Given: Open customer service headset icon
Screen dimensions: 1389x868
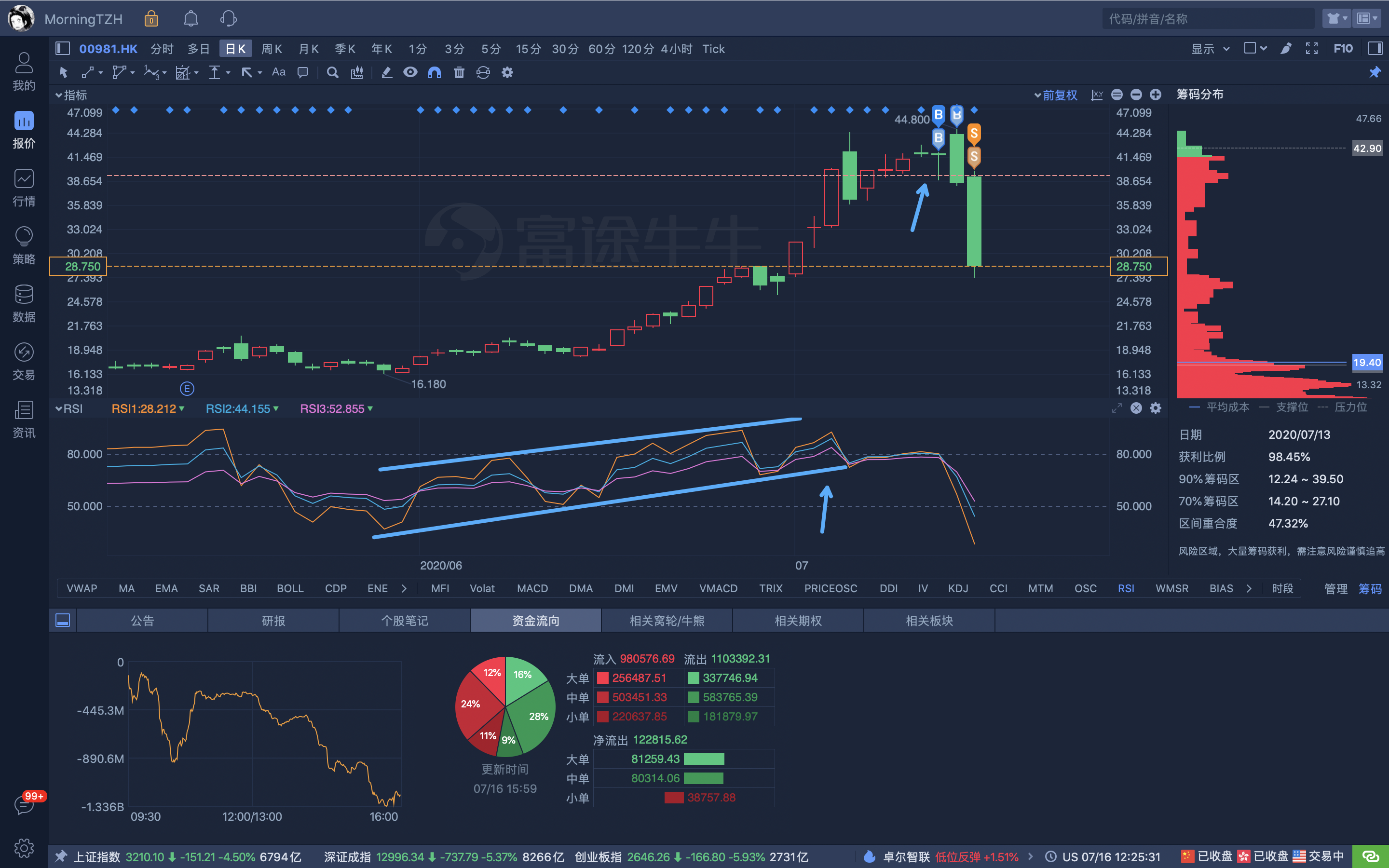Looking at the screenshot, I should (x=229, y=19).
